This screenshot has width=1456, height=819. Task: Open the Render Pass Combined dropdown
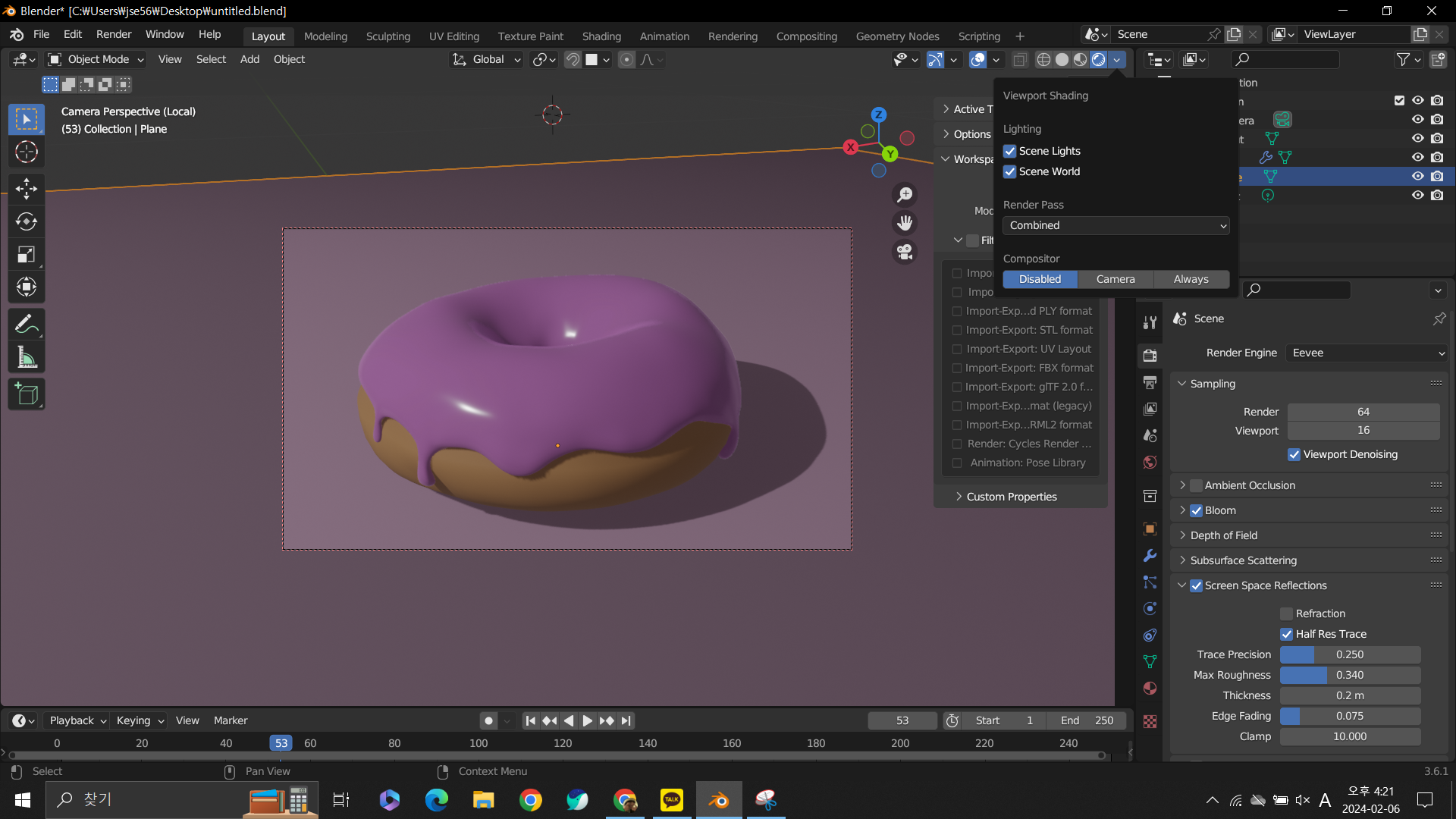coord(1116,225)
